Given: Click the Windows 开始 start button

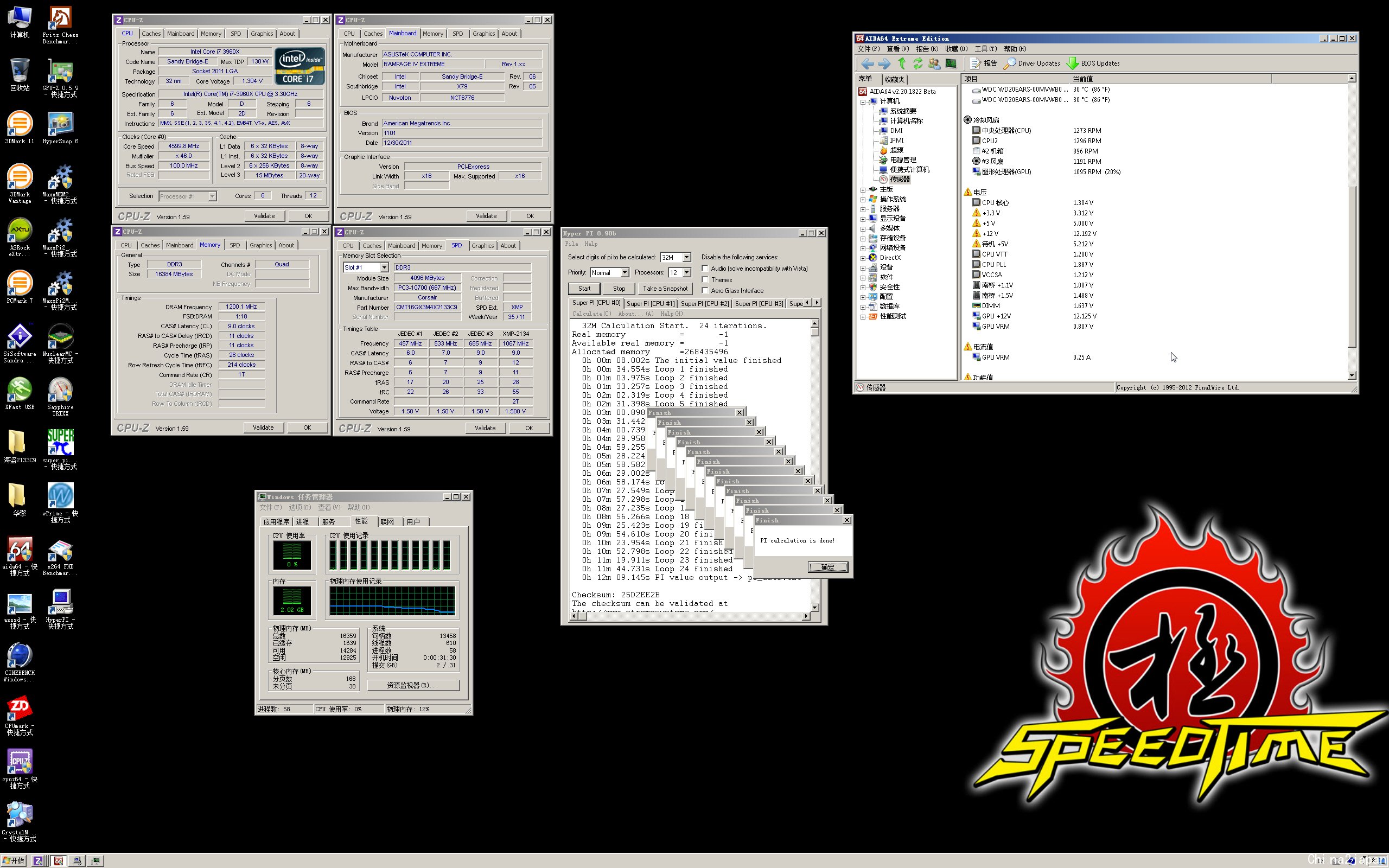Looking at the screenshot, I should tap(14, 860).
